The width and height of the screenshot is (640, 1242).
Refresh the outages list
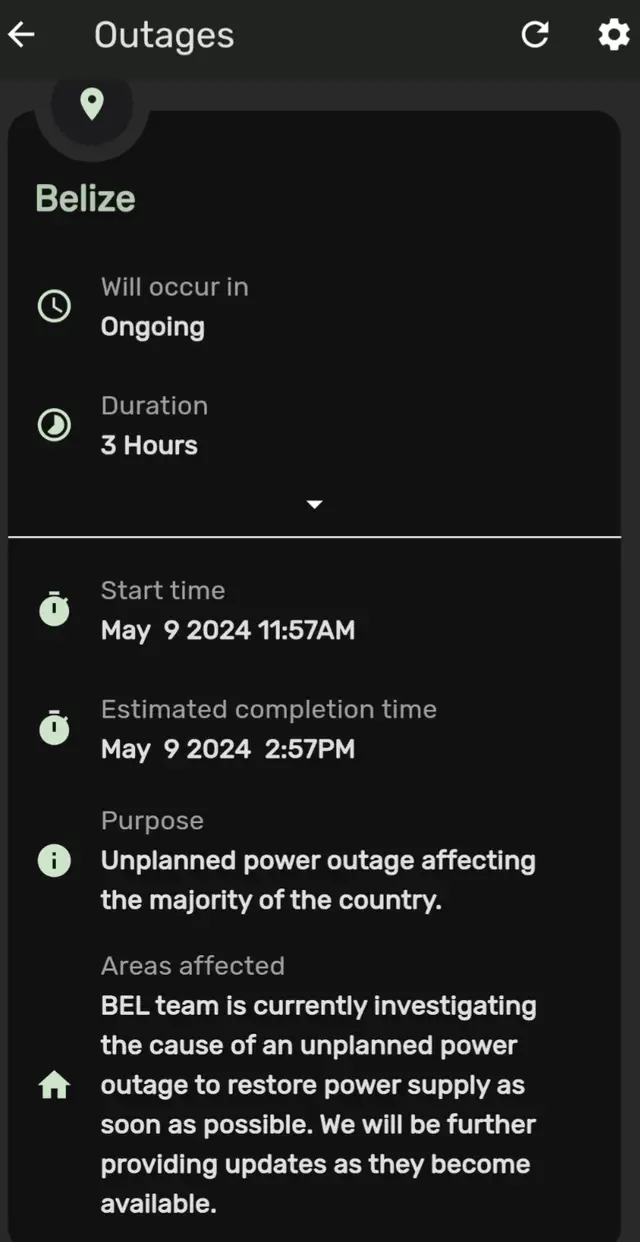click(x=536, y=34)
